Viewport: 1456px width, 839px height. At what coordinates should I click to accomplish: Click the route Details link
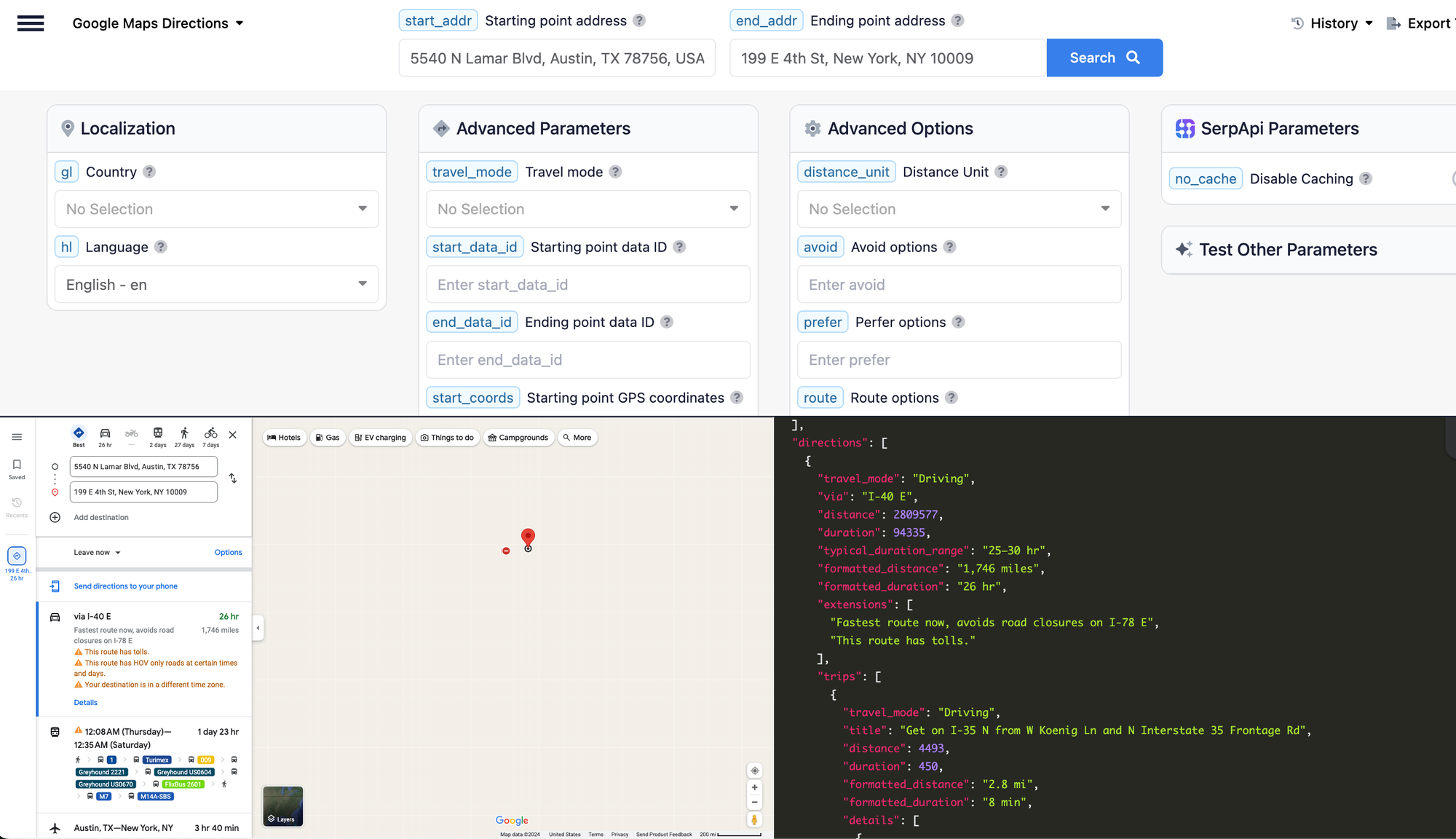85,703
